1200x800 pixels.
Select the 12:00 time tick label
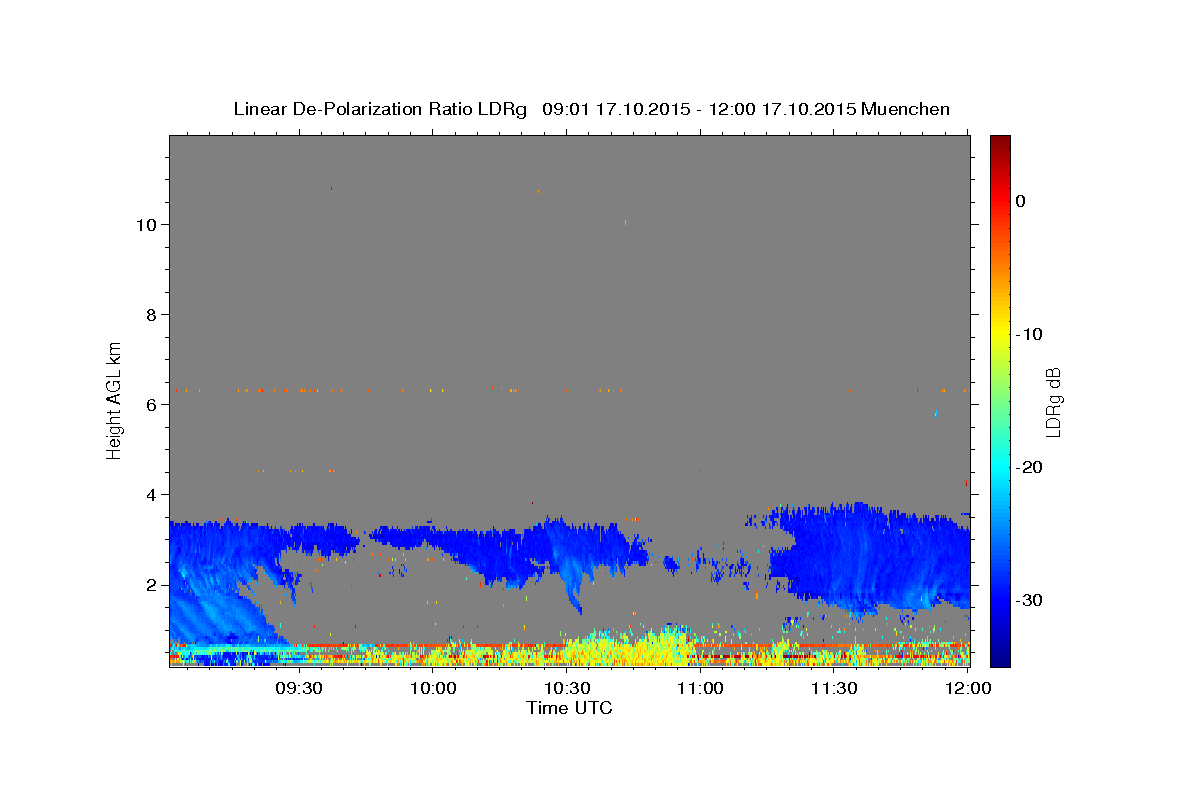[x=967, y=689]
